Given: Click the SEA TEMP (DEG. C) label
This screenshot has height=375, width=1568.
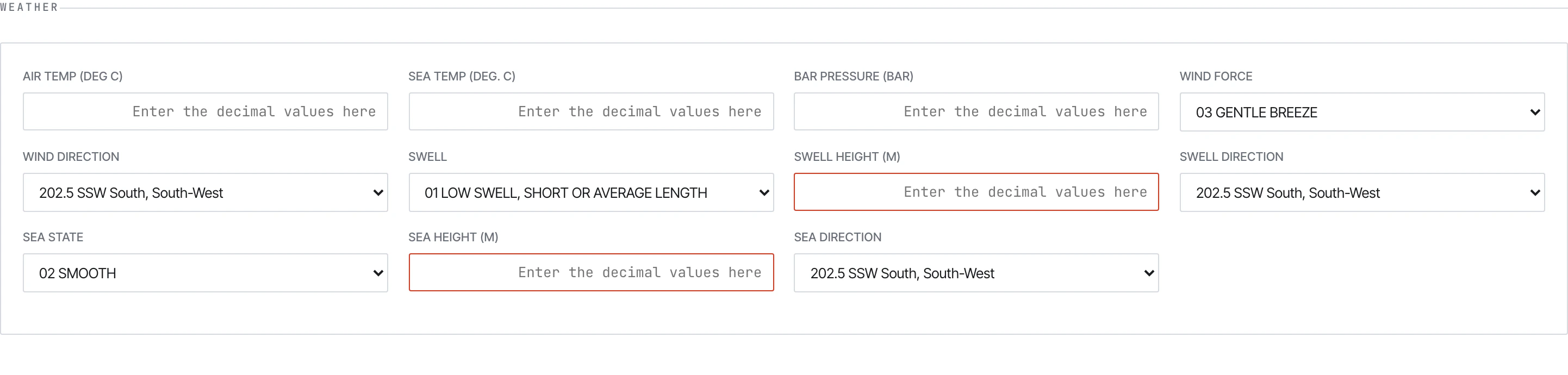Looking at the screenshot, I should coord(462,76).
